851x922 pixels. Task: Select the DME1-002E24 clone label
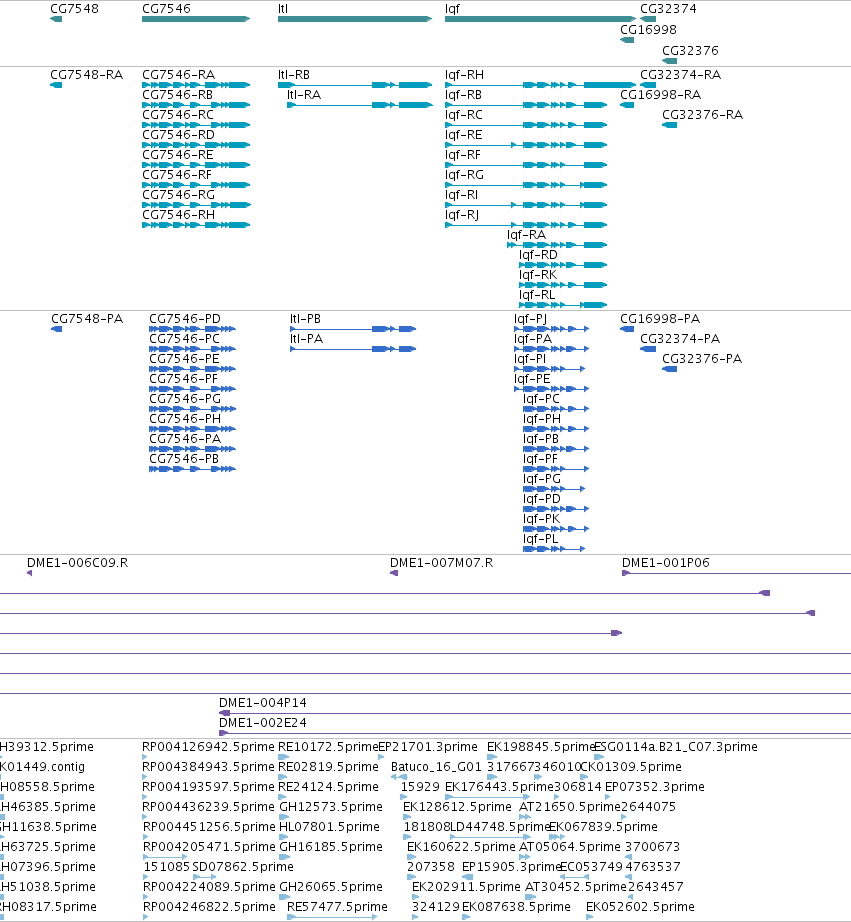click(262, 723)
